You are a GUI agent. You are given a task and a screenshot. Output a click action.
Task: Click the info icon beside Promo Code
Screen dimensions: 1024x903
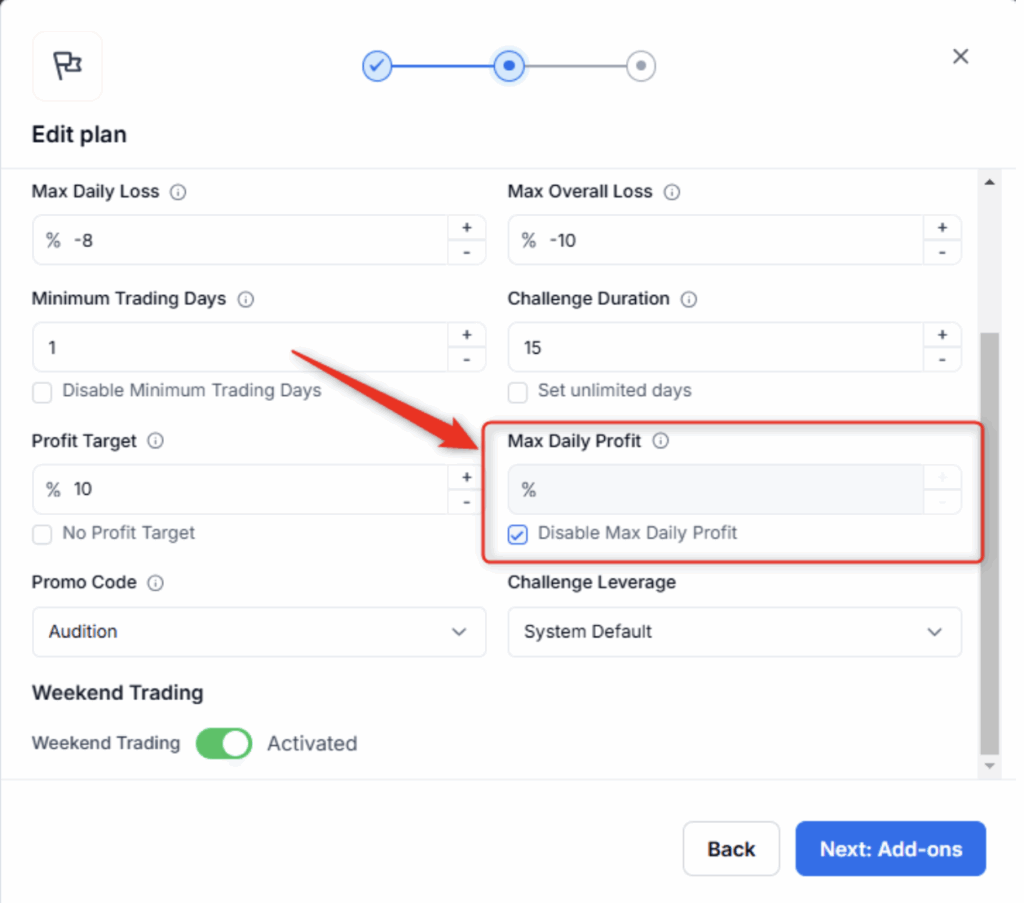pos(155,583)
